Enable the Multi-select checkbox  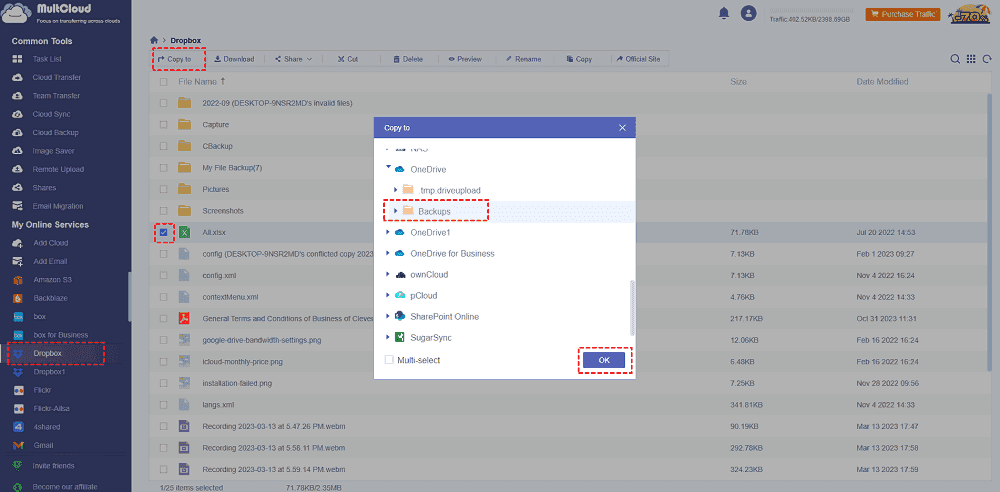click(x=390, y=360)
